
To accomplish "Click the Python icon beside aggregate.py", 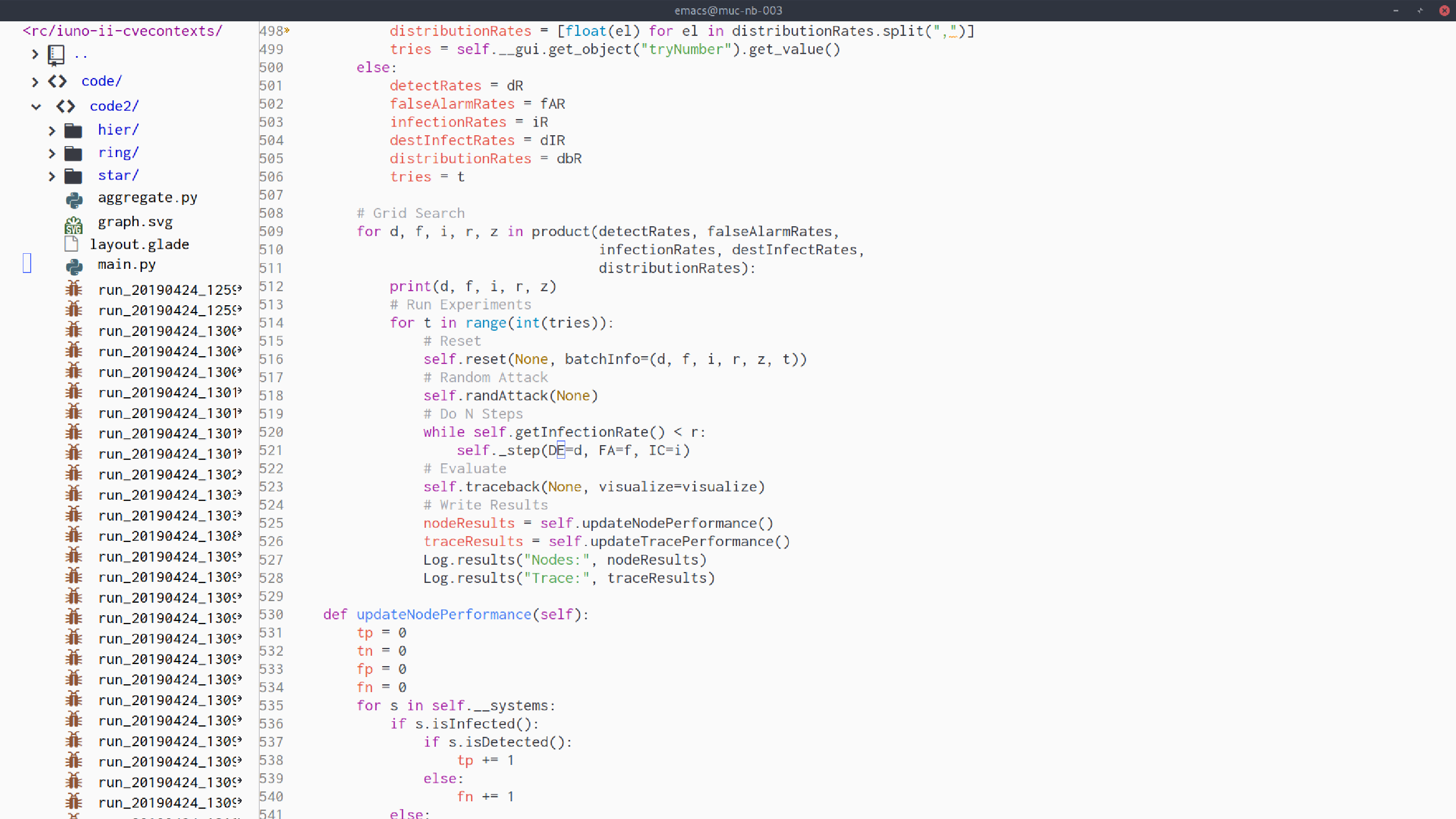I will click(x=74, y=200).
